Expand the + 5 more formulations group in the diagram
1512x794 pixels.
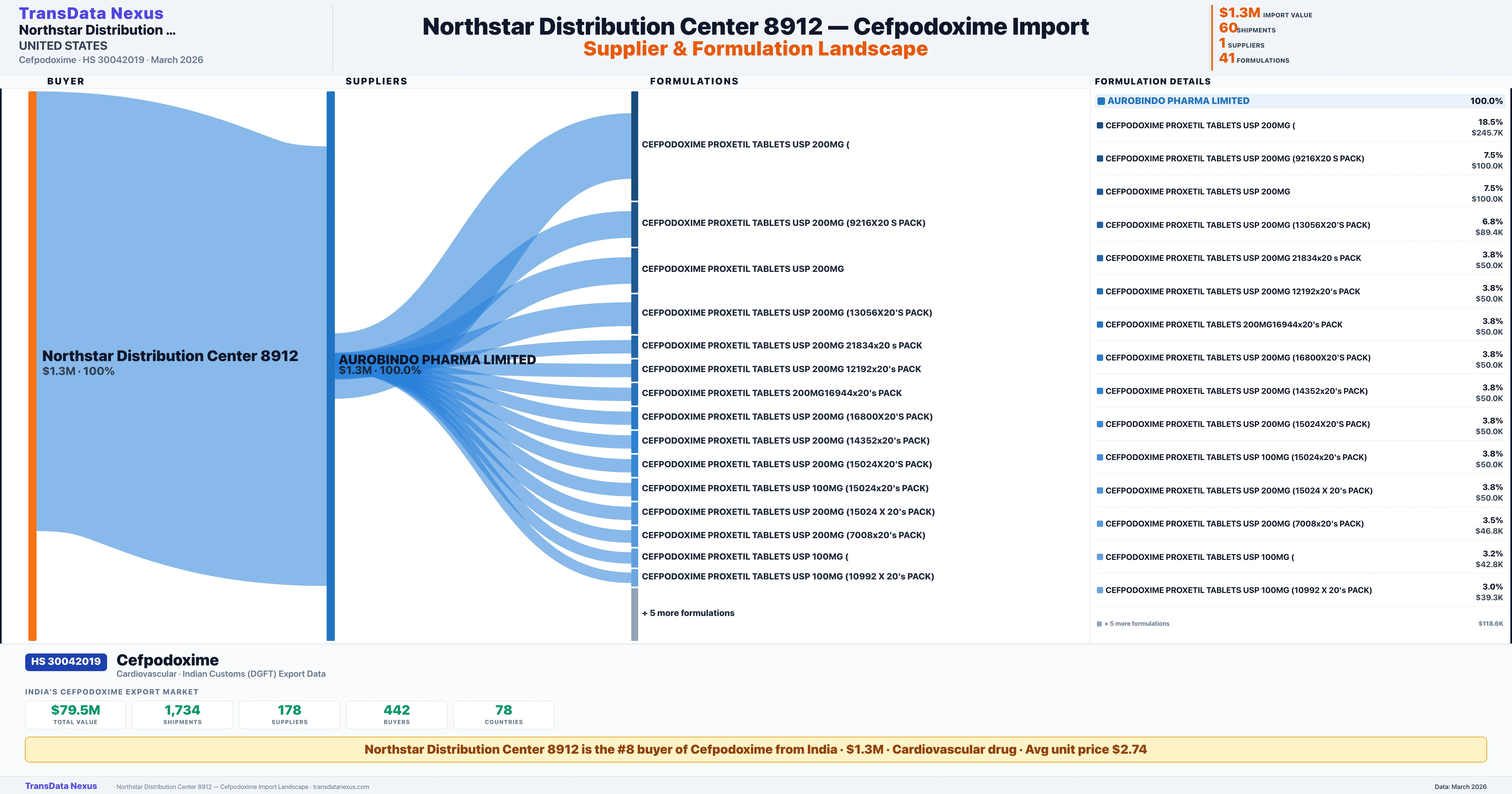[x=688, y=613]
